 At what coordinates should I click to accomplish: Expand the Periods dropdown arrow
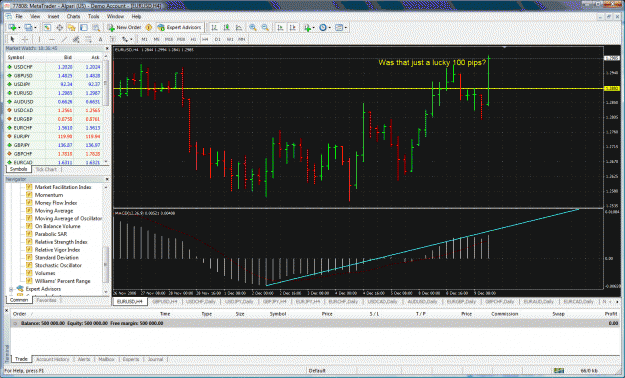[330, 28]
